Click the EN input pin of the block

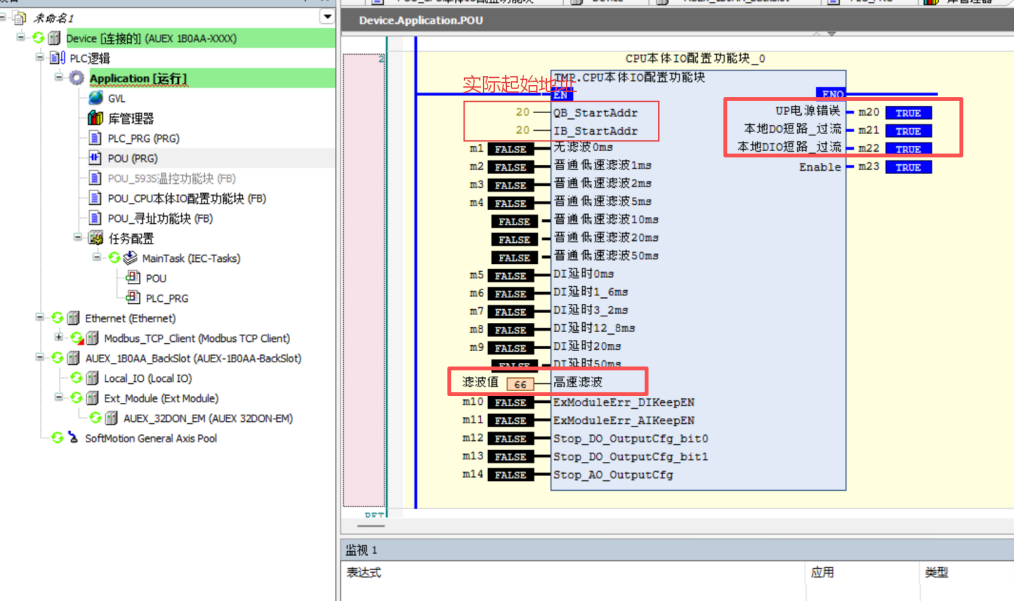(x=560, y=95)
